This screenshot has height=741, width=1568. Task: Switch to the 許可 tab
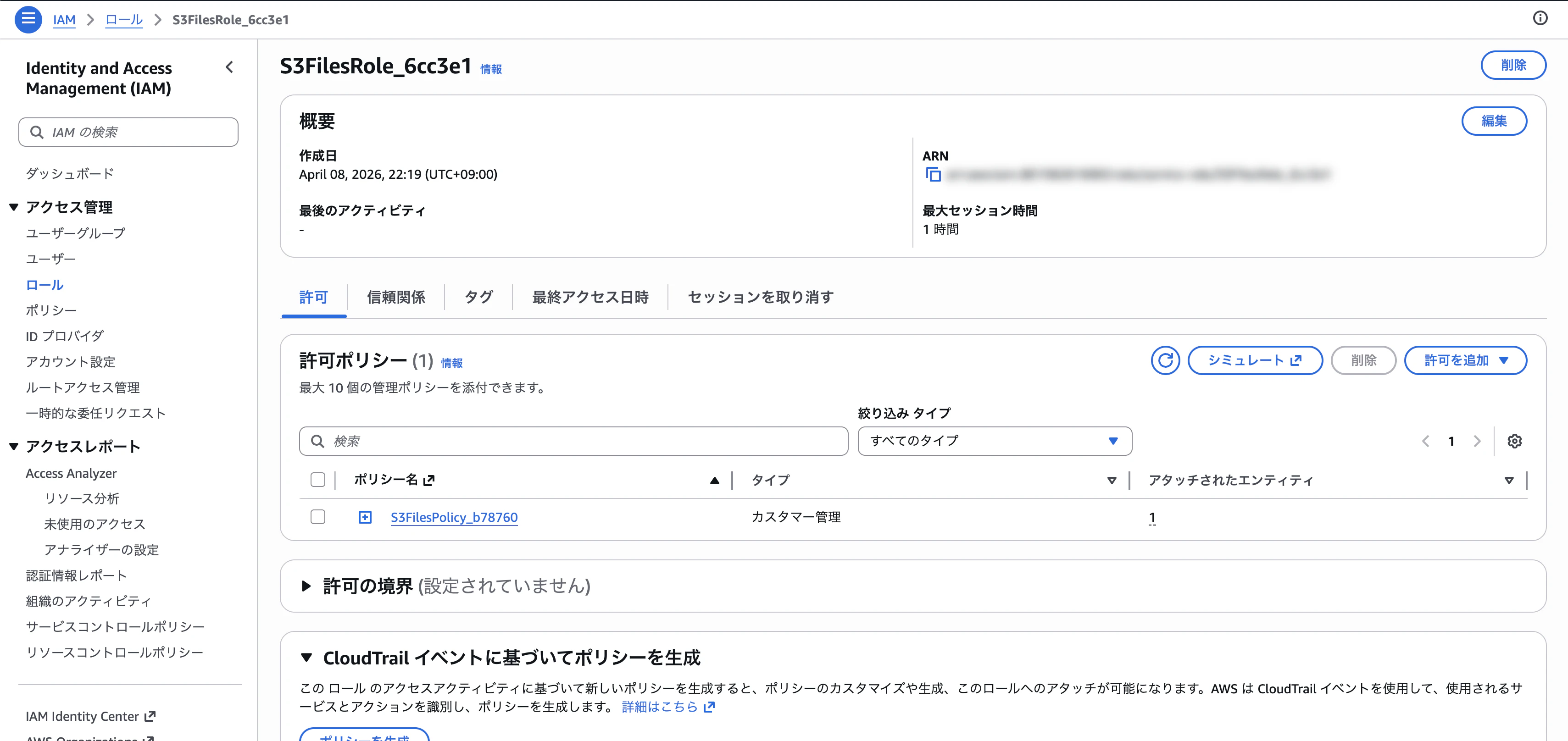[313, 298]
